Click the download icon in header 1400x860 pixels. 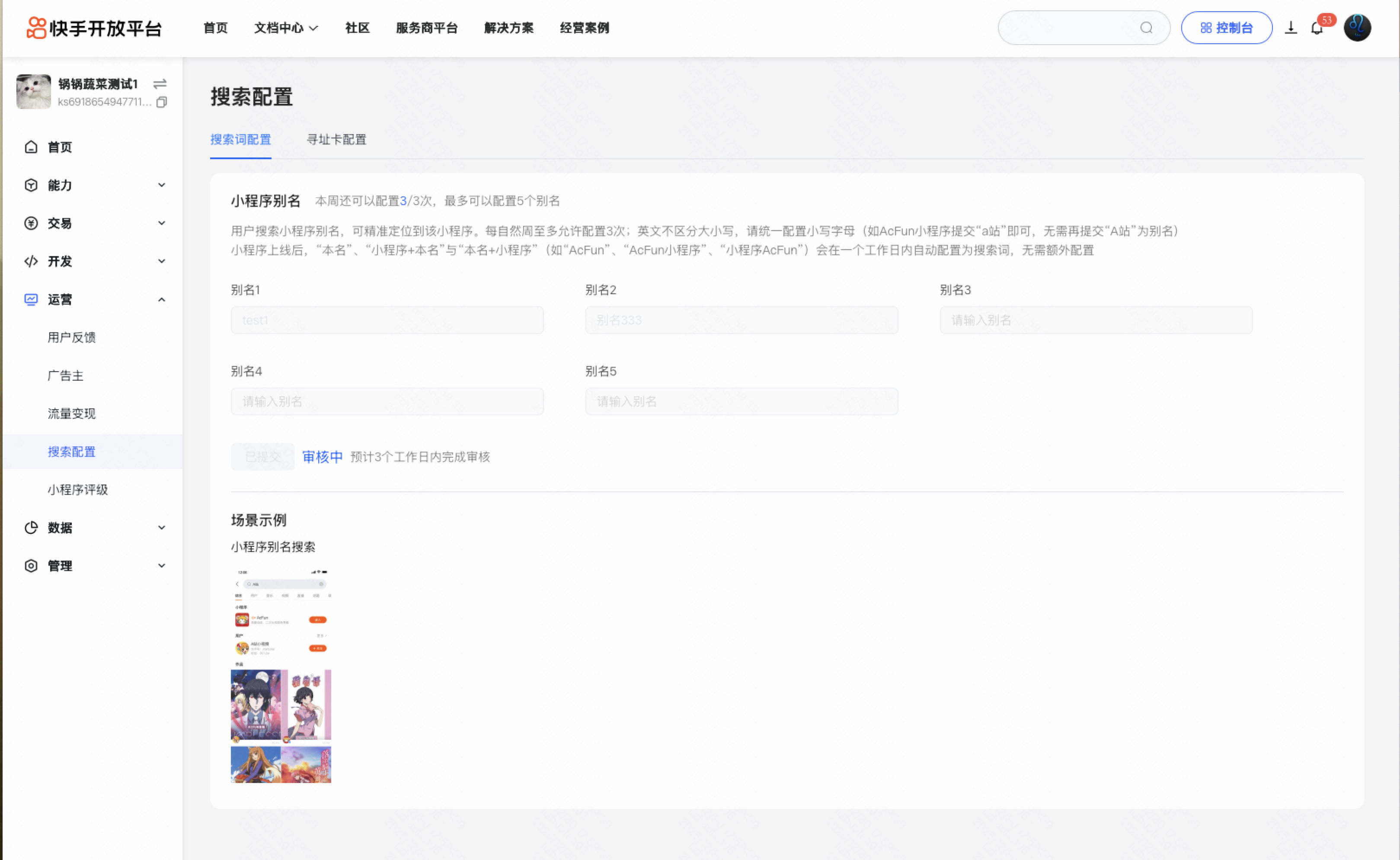pyautogui.click(x=1291, y=28)
